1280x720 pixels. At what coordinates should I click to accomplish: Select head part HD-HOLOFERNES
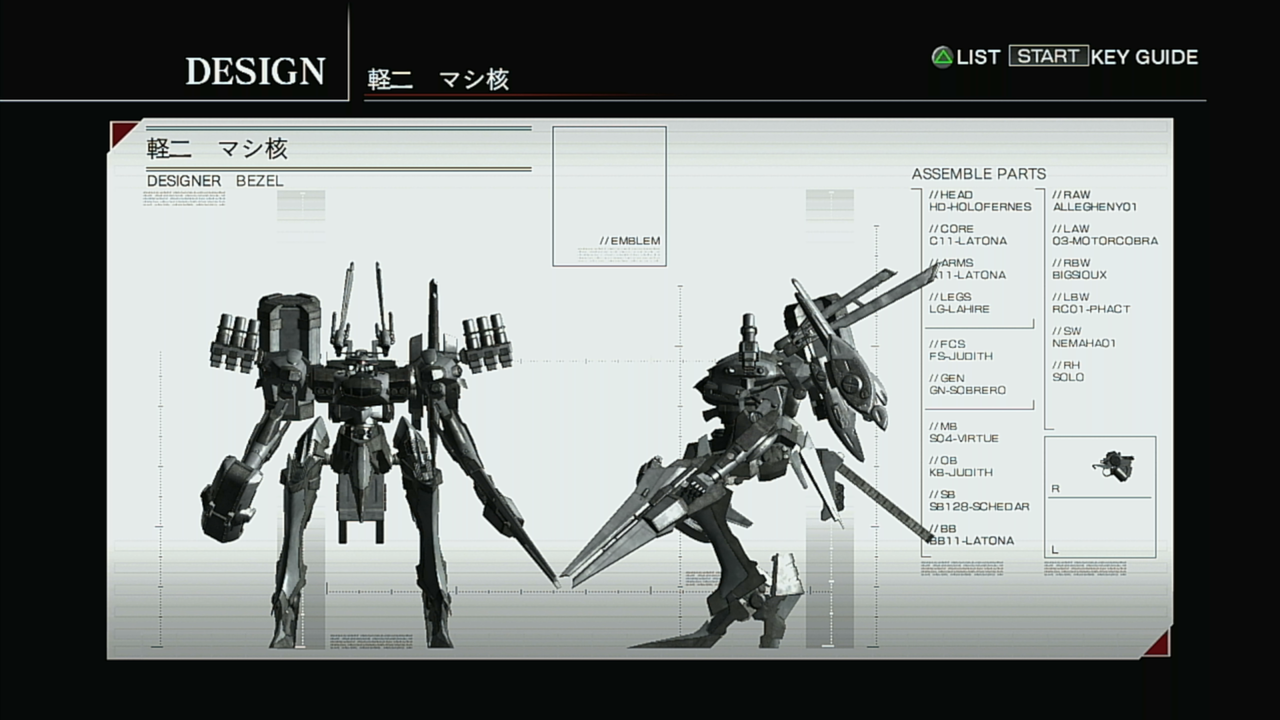click(979, 207)
